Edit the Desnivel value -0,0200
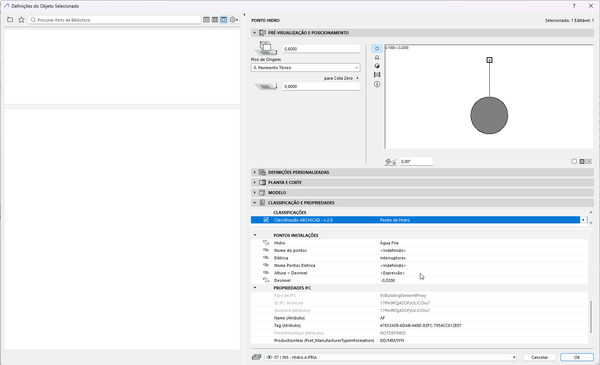 388,280
